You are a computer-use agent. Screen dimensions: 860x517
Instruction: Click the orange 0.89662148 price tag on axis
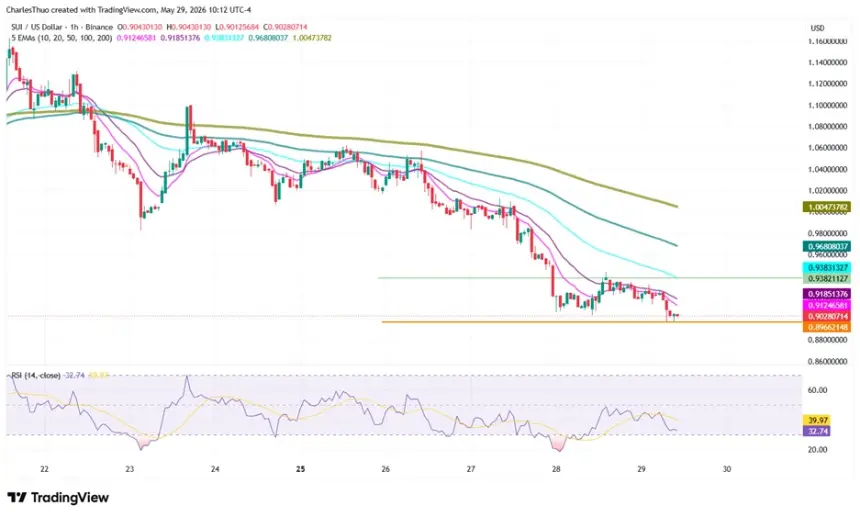point(827,327)
